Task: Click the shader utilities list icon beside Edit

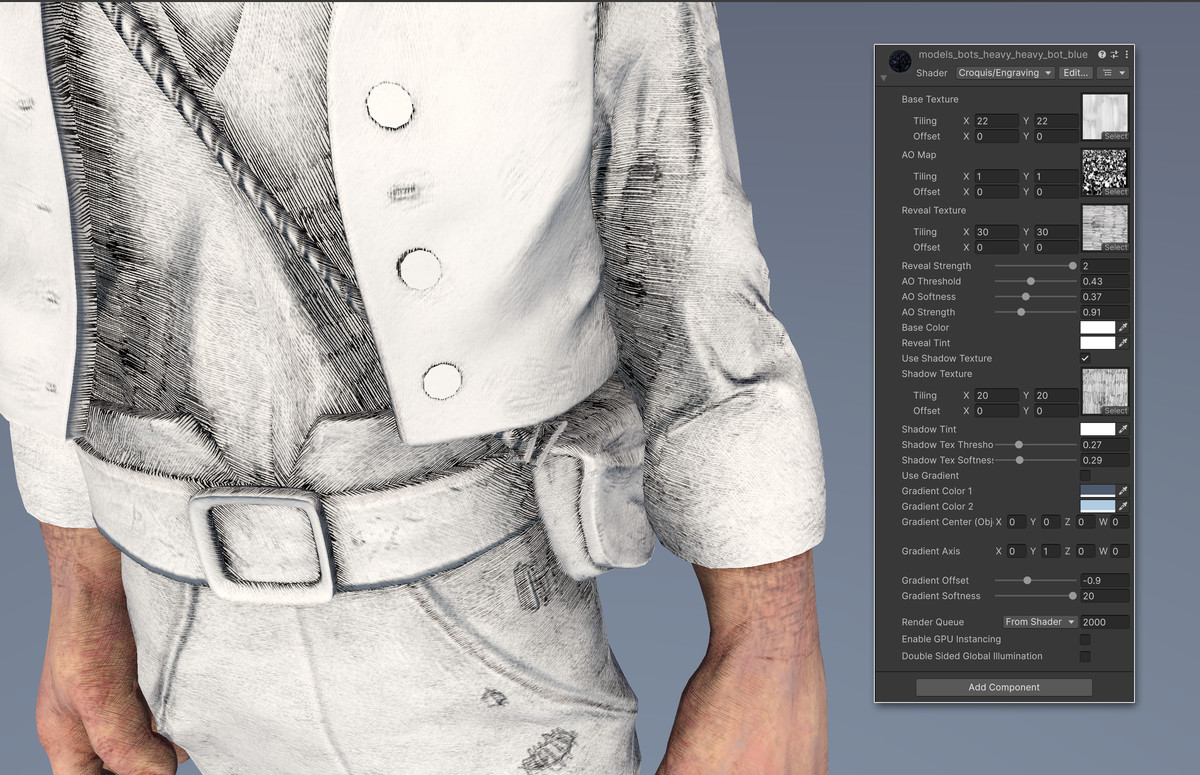Action: pyautogui.click(x=1107, y=73)
